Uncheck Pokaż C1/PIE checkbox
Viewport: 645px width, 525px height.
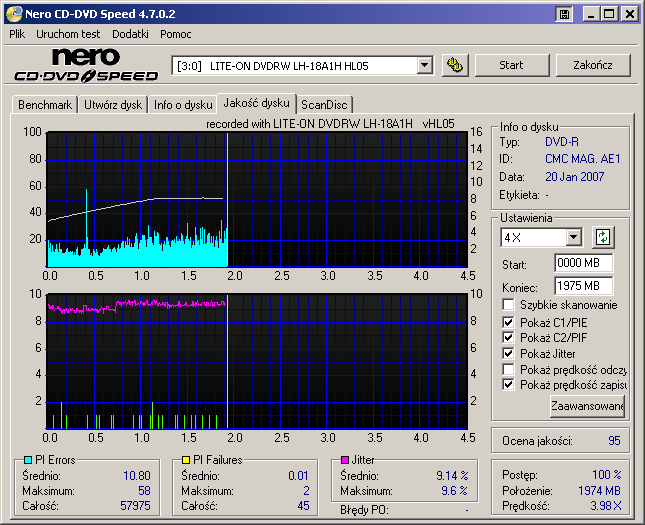point(508,322)
